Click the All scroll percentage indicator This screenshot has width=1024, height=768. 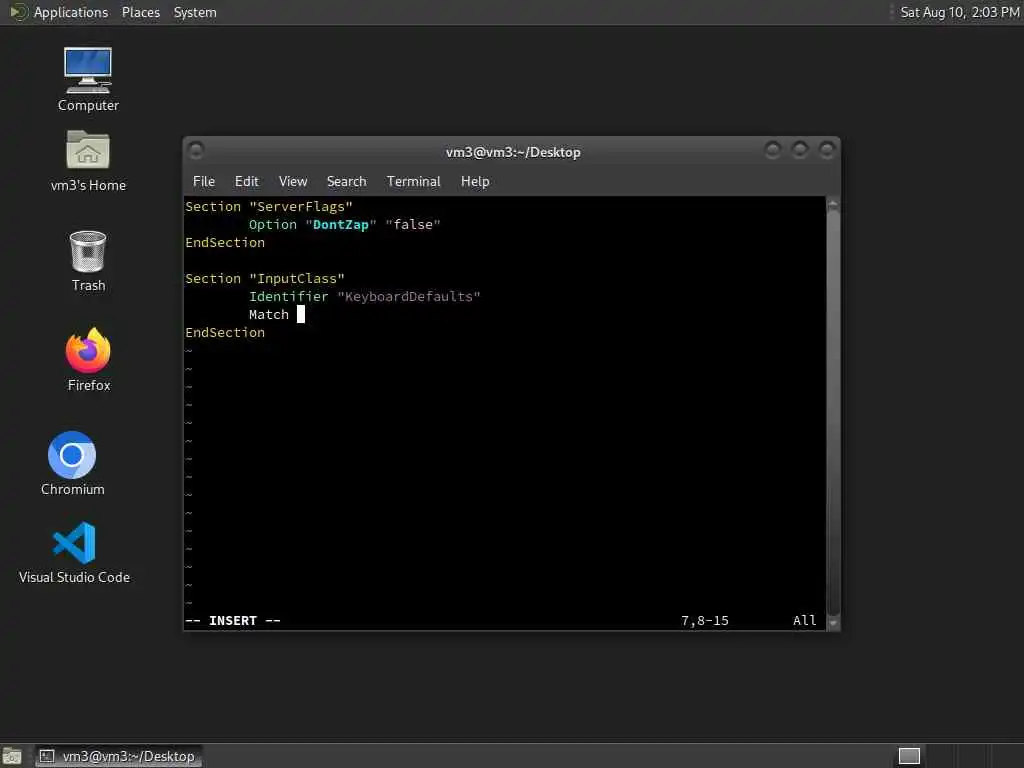pyautogui.click(x=805, y=620)
